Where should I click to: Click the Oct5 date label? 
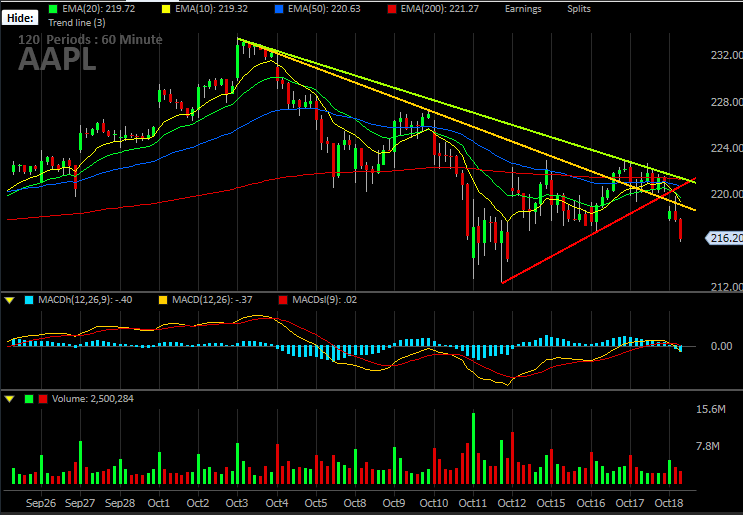(x=316, y=503)
